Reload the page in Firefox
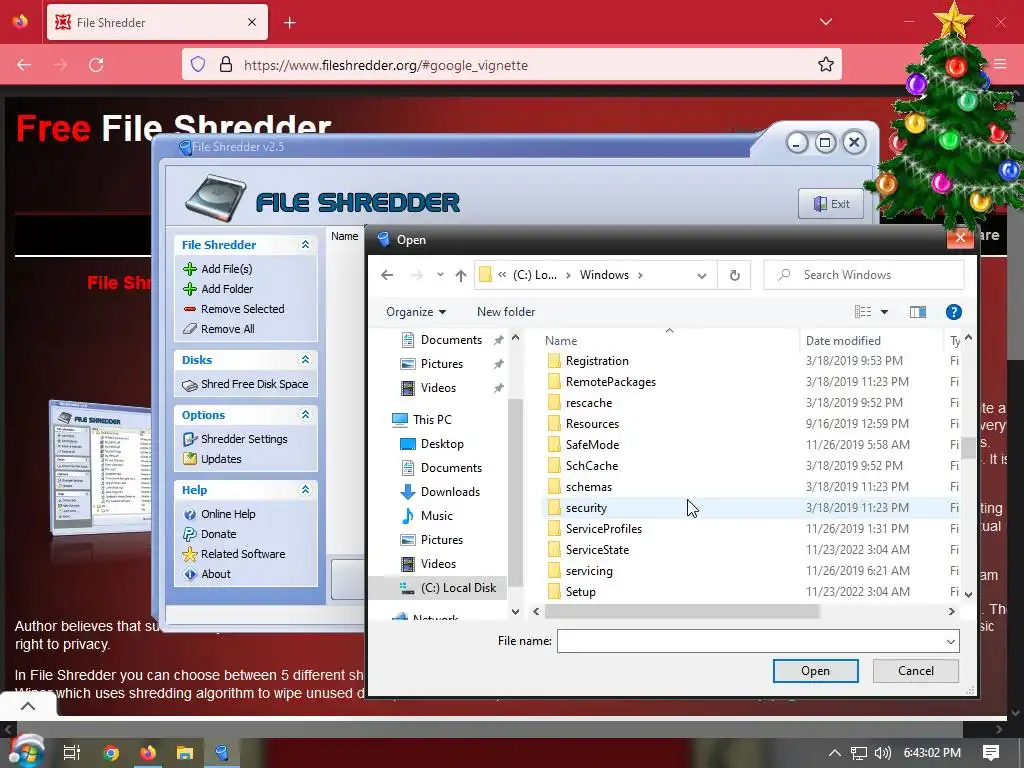The height and width of the screenshot is (768, 1024). (96, 65)
